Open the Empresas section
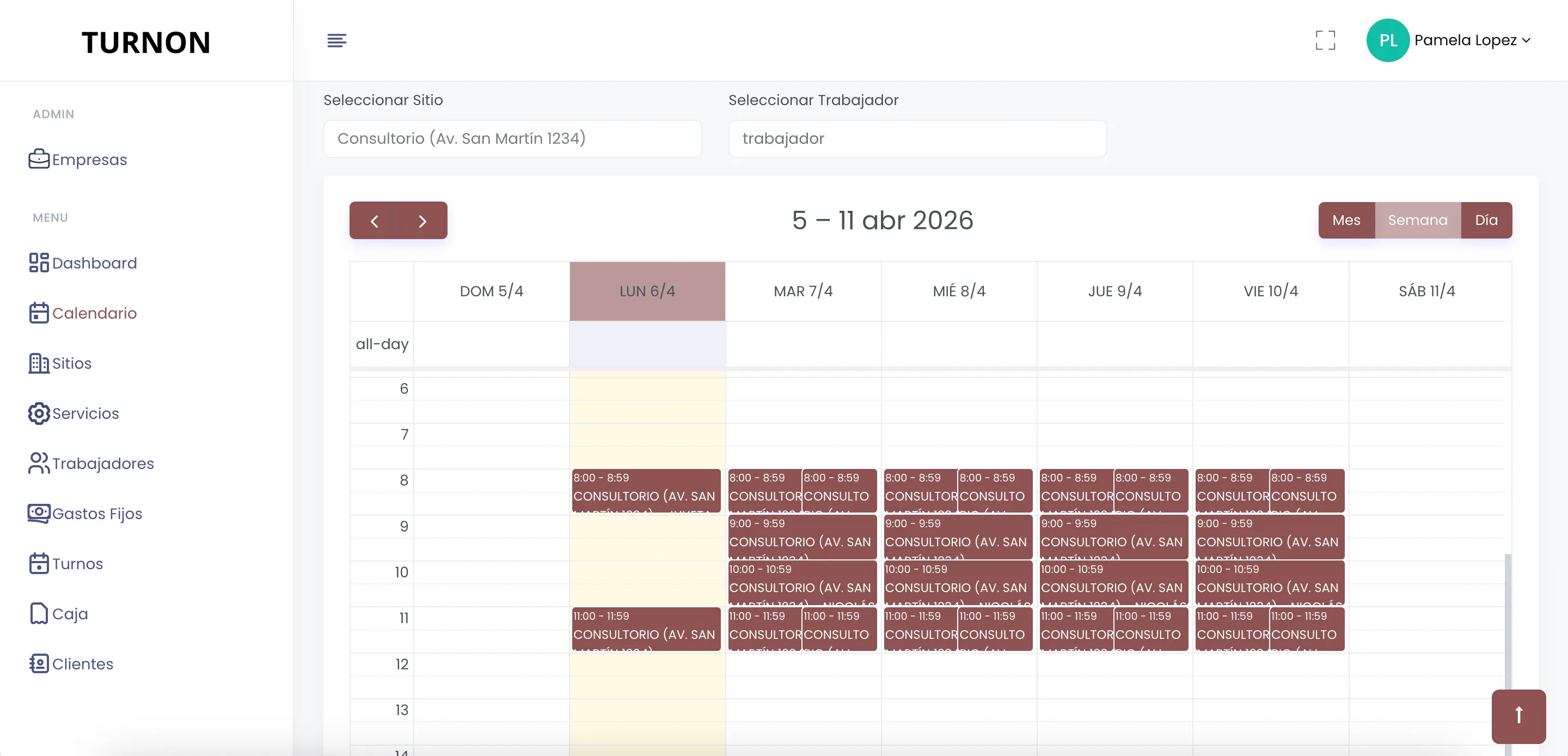The image size is (1568, 756). click(x=89, y=160)
